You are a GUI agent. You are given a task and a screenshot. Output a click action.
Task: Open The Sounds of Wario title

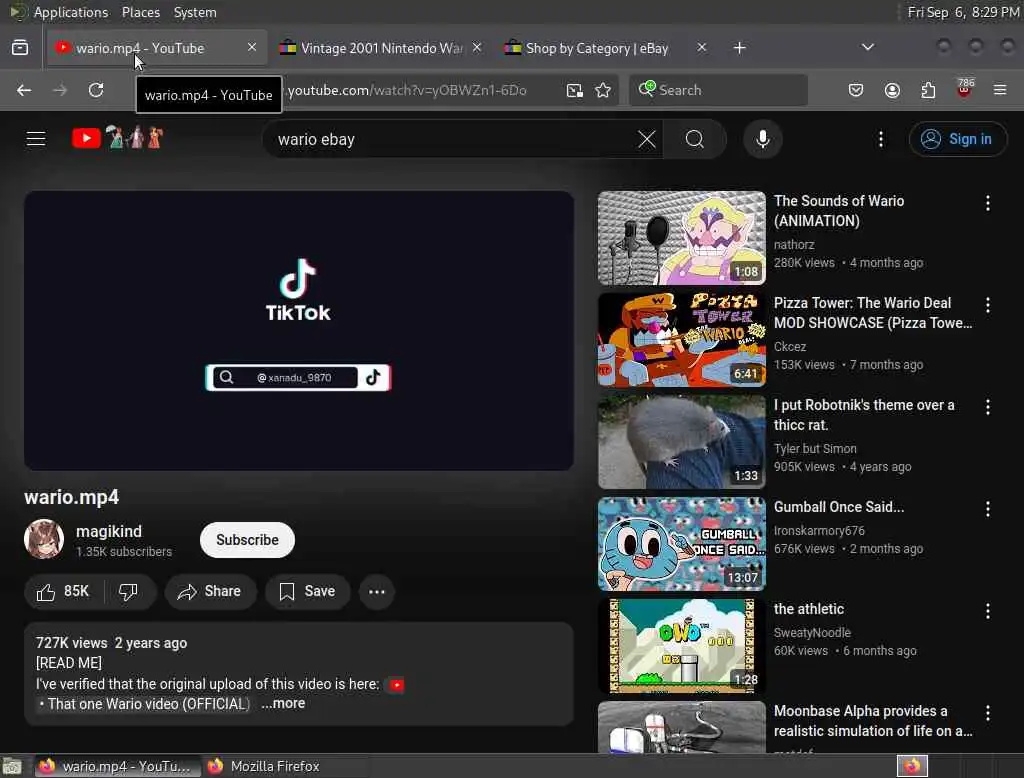(x=839, y=210)
